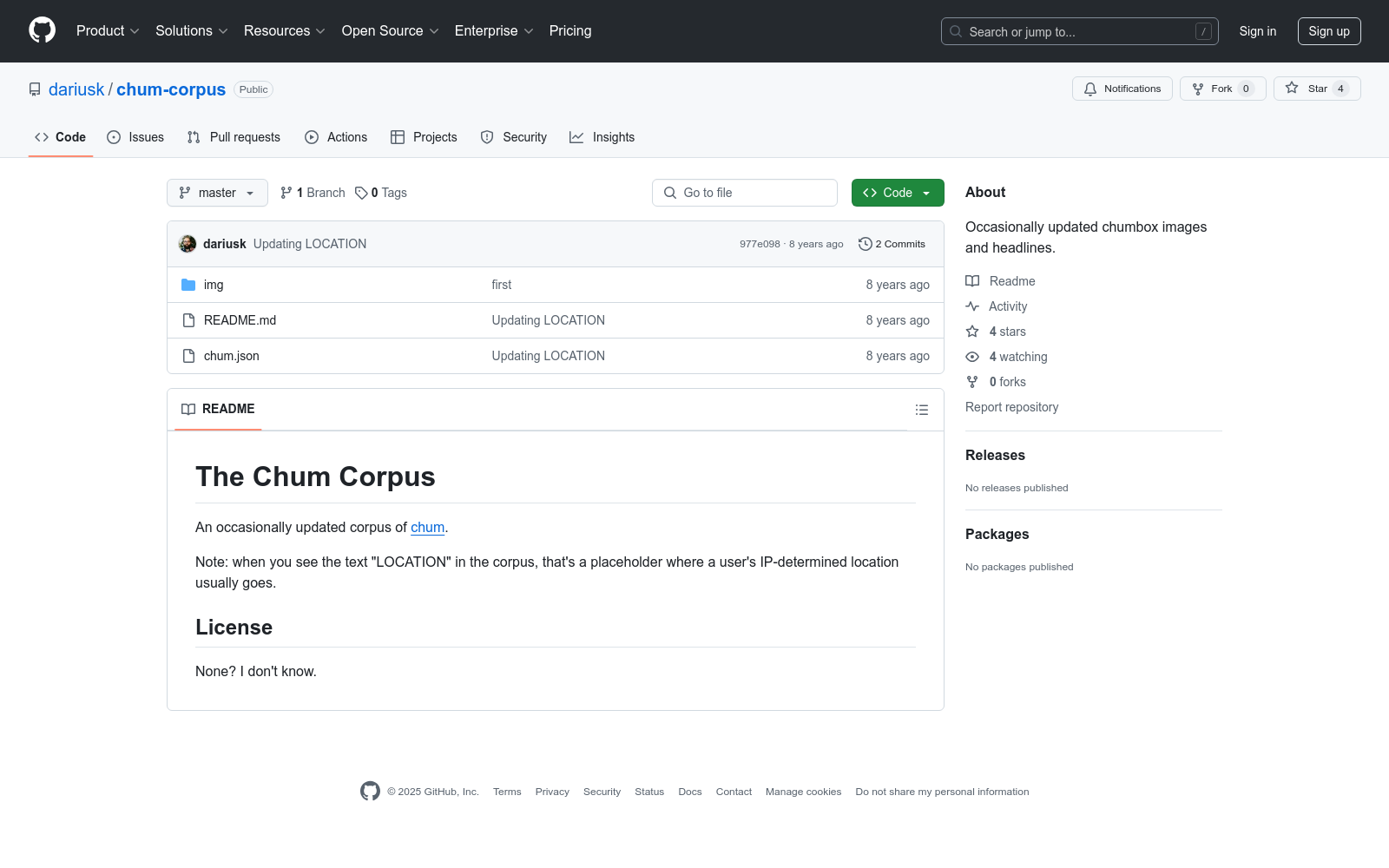Expand the Open Source menu
This screenshot has width=1389, height=868.
[391, 31]
